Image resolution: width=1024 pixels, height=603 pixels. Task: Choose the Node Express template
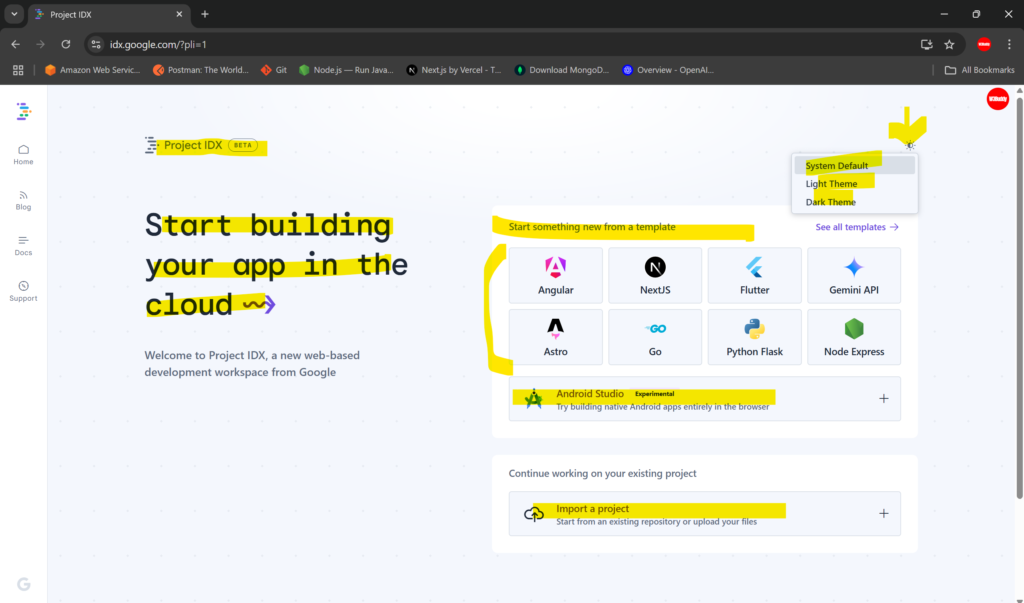pos(854,337)
